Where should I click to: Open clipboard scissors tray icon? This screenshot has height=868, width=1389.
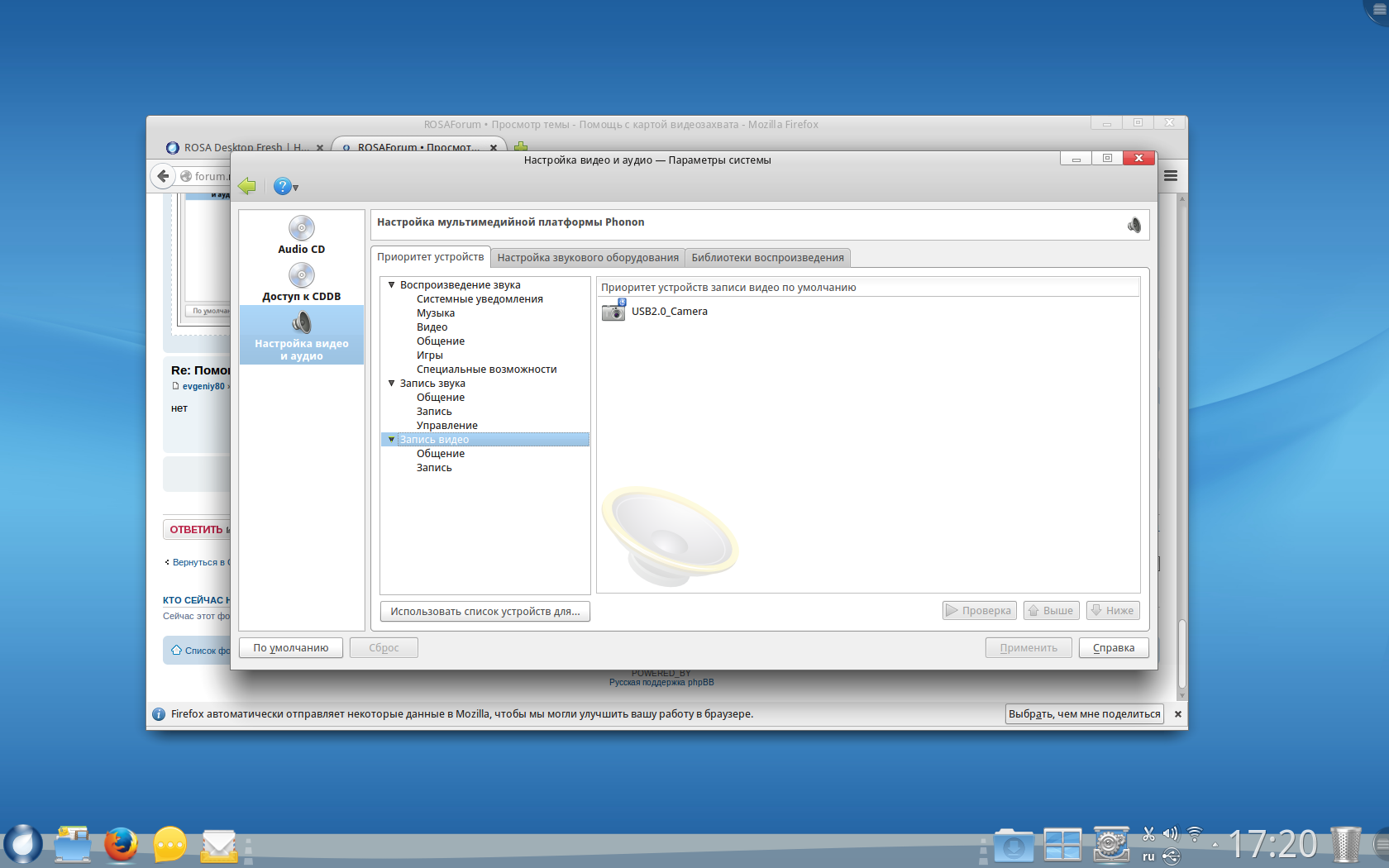(x=1148, y=834)
